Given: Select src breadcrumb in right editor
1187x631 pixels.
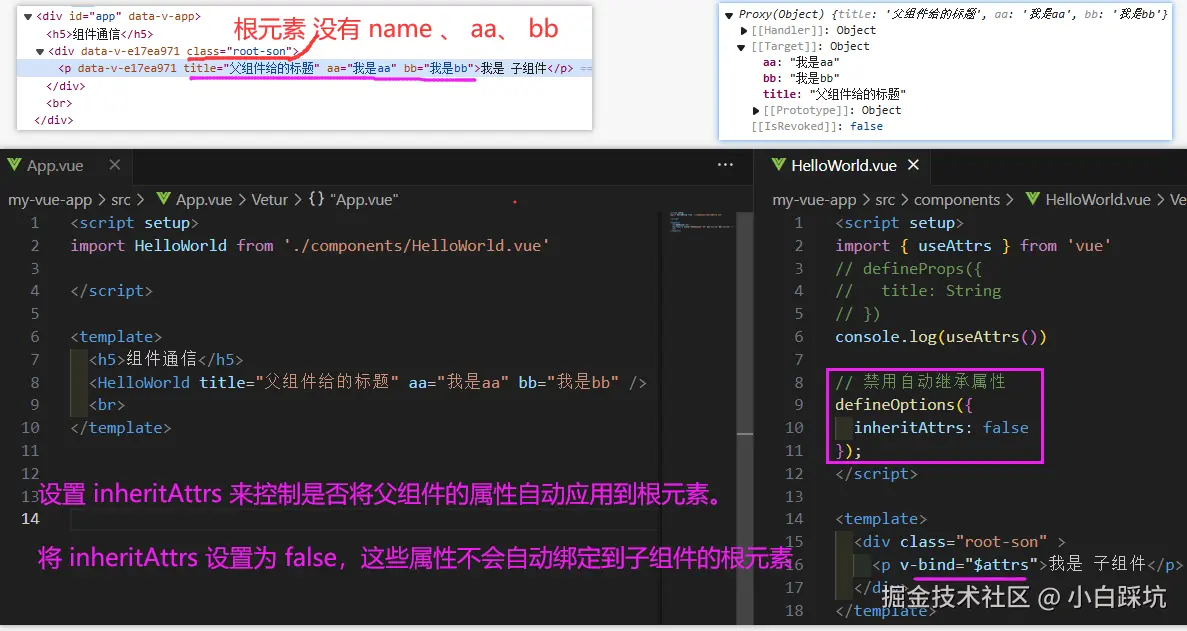Looking at the screenshot, I should [x=885, y=200].
